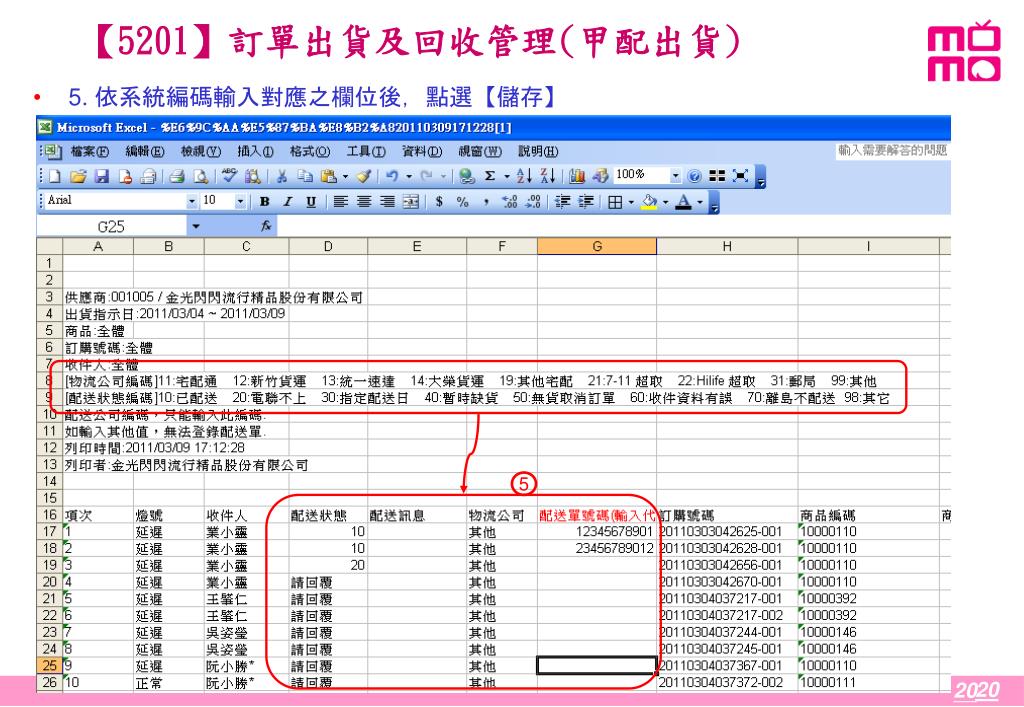Open the 格式(O) menu
1024x707 pixels.
[310, 151]
